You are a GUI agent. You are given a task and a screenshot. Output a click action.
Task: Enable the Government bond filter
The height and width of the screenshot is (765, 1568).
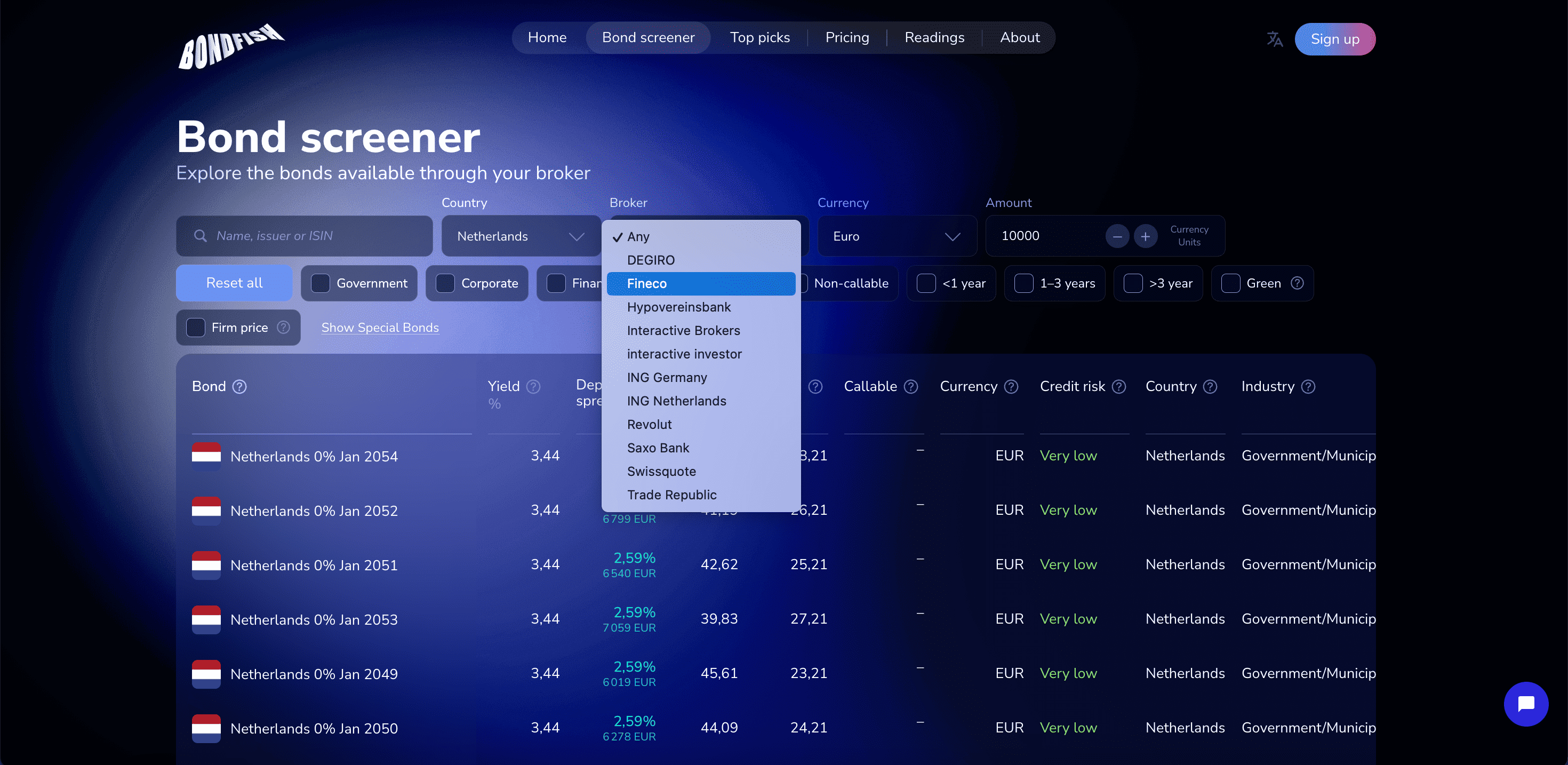click(321, 283)
